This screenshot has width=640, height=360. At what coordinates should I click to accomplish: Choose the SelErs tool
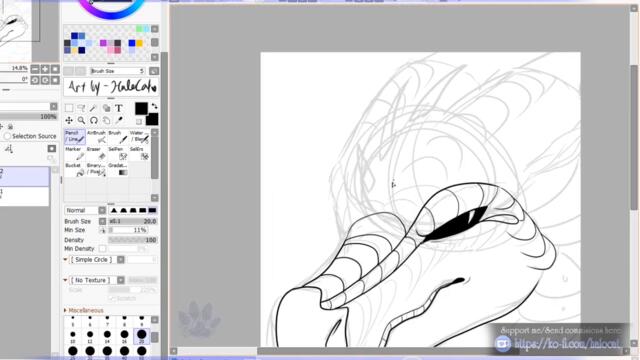click(139, 153)
